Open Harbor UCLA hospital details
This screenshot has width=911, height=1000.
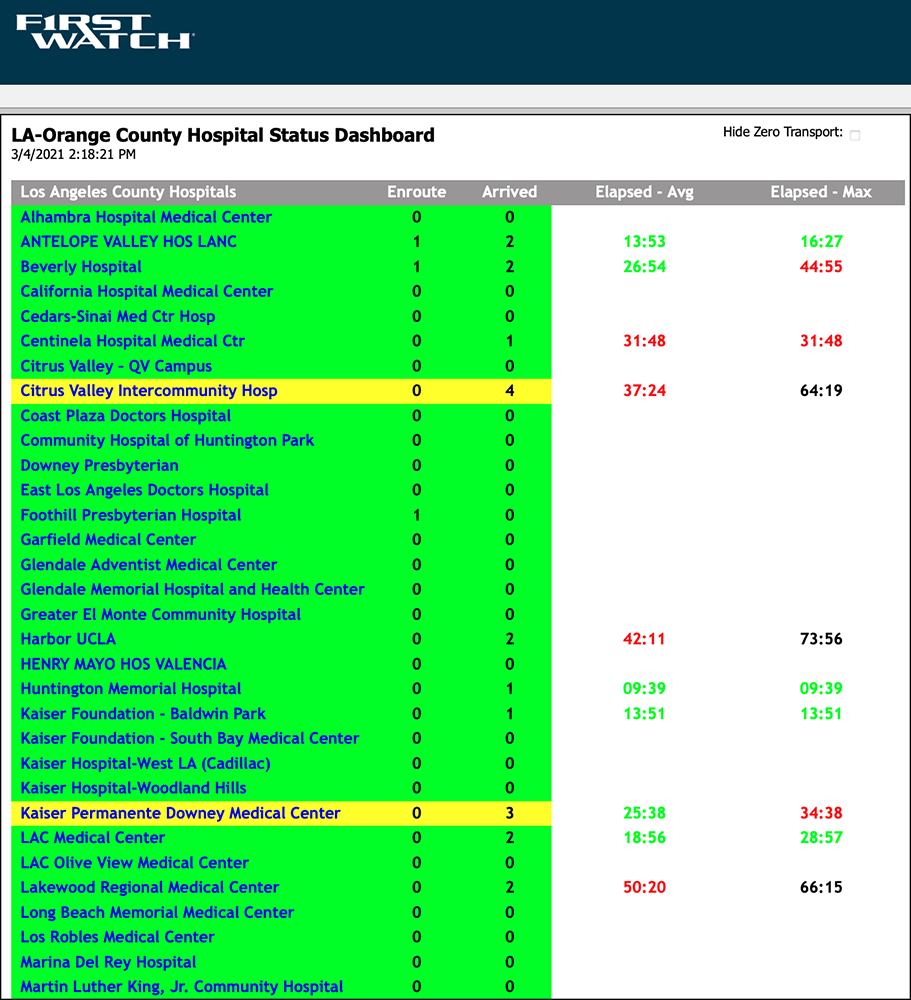coord(68,639)
